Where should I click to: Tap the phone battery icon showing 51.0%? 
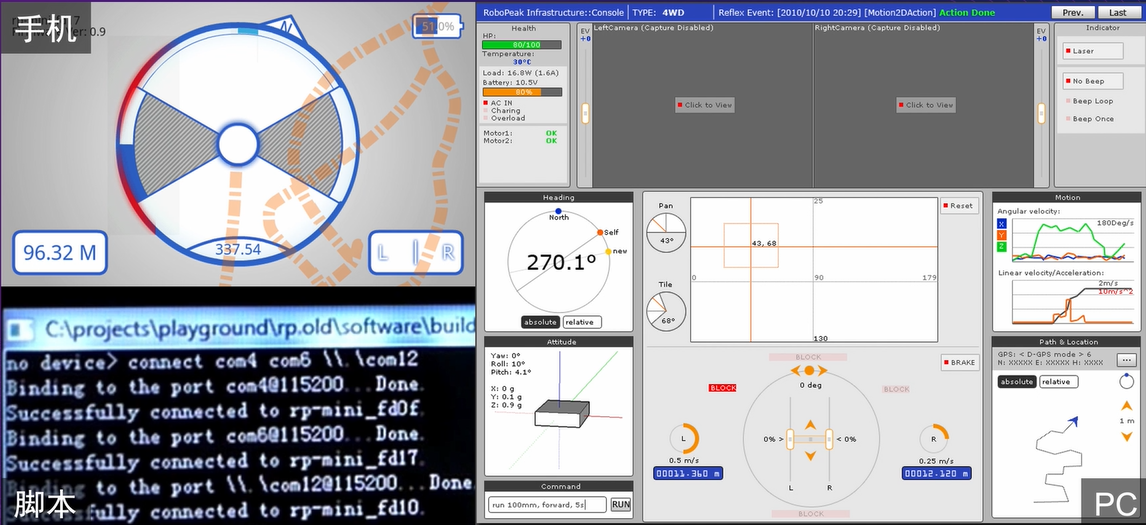436,26
